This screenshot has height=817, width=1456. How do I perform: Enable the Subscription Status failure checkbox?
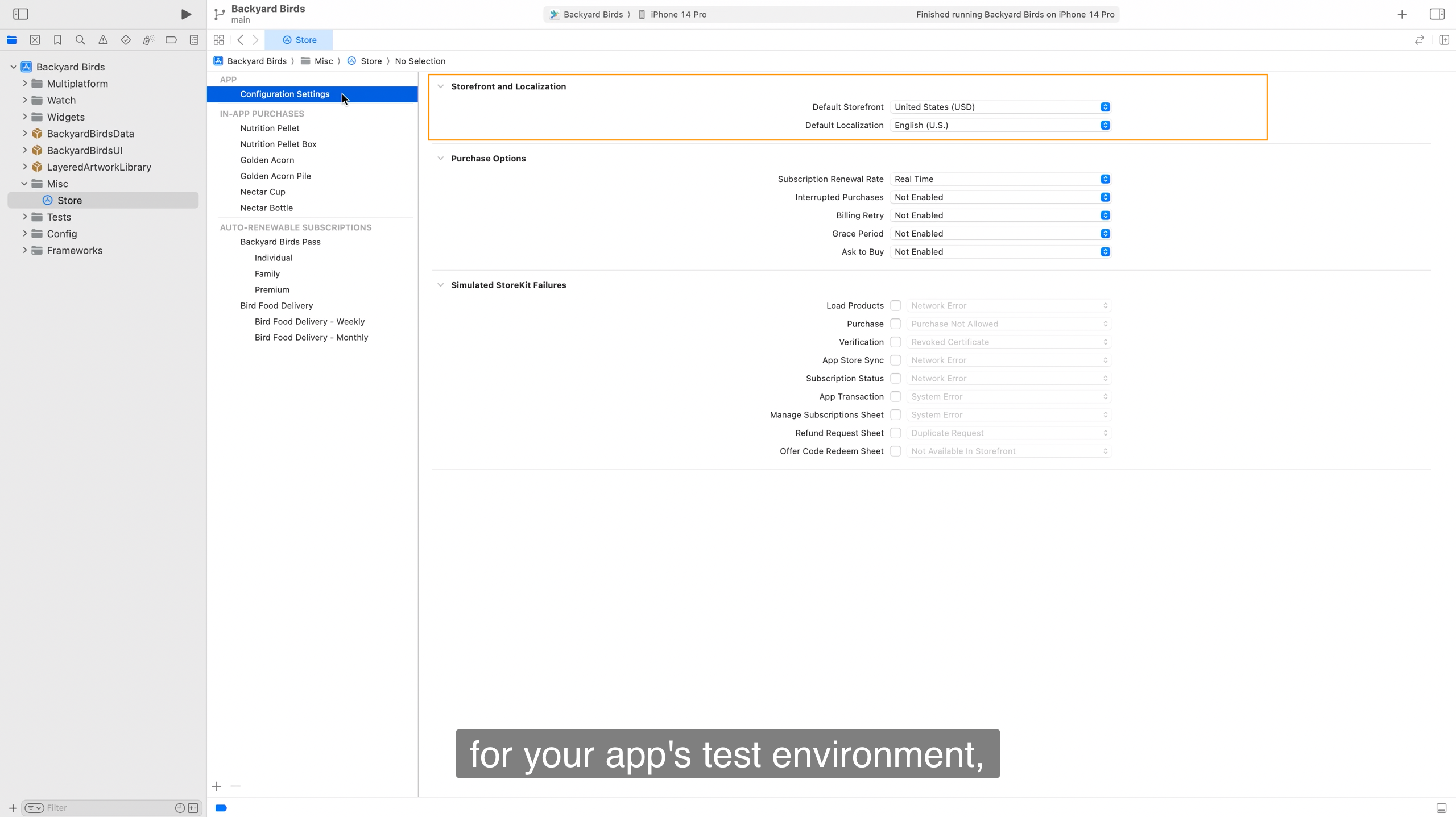(x=896, y=378)
